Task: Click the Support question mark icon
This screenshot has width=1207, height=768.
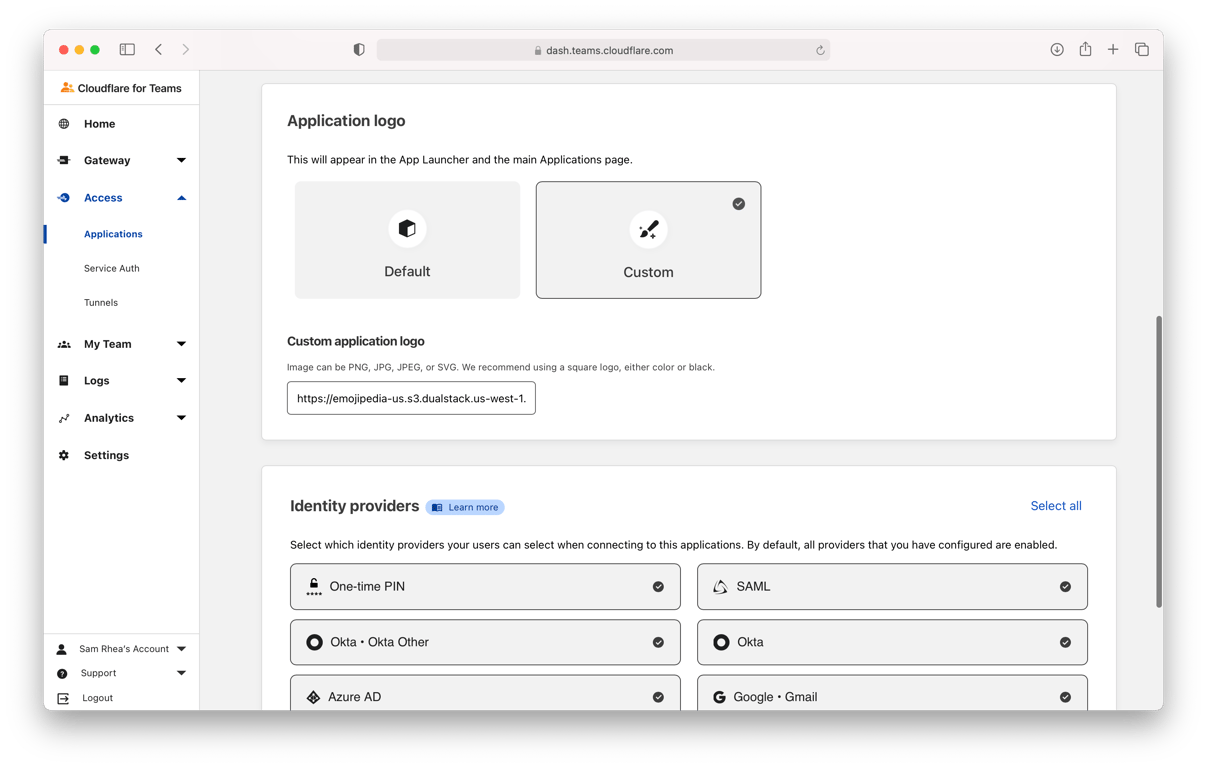Action: [x=62, y=674]
